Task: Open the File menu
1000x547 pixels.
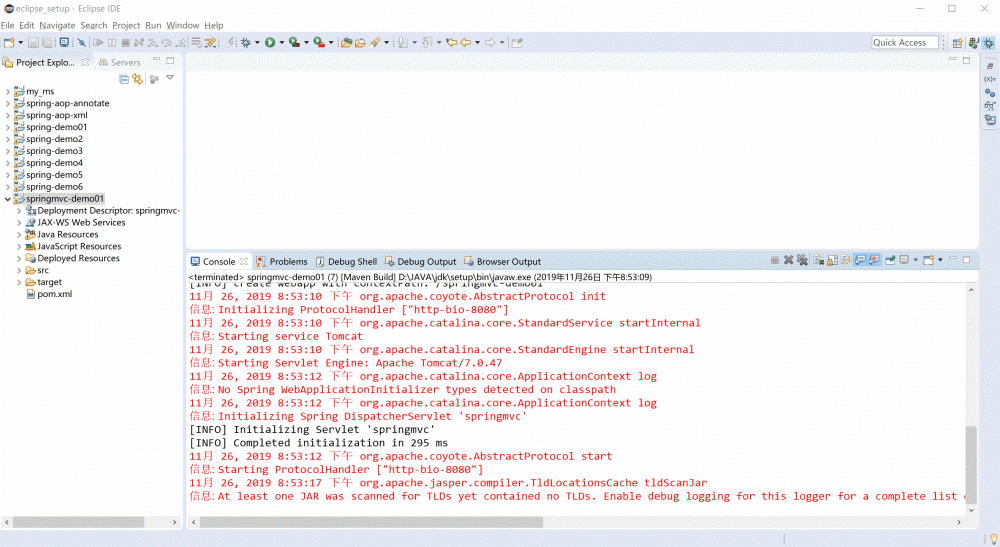Action: point(8,26)
